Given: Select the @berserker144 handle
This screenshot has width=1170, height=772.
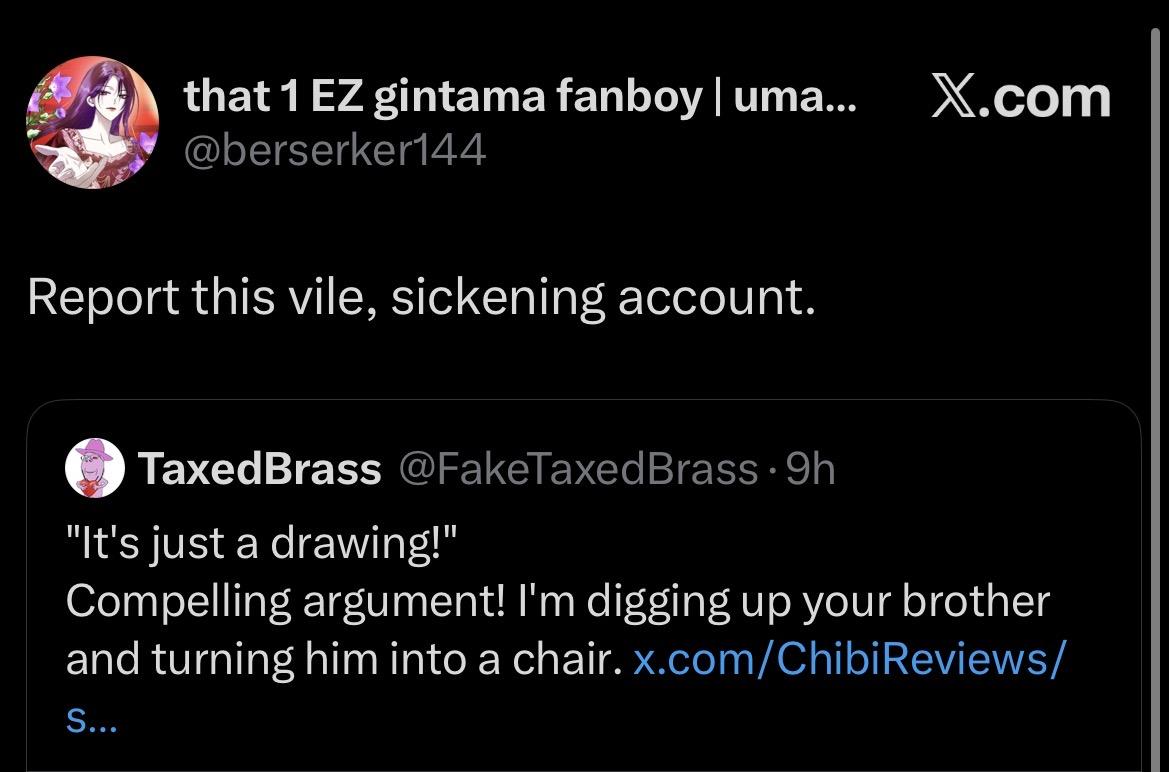Looking at the screenshot, I should click(335, 151).
